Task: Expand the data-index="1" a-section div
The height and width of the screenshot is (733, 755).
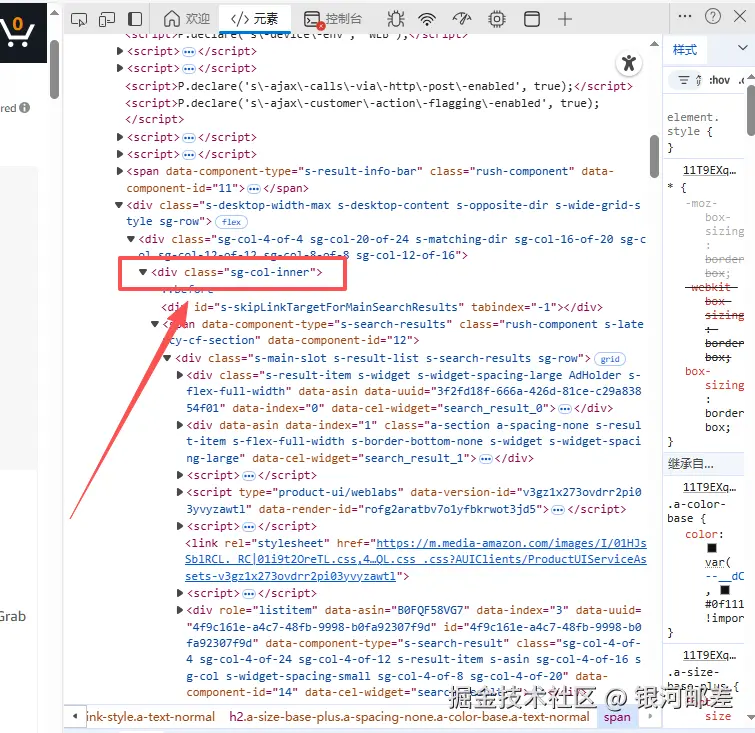Action: (180, 425)
